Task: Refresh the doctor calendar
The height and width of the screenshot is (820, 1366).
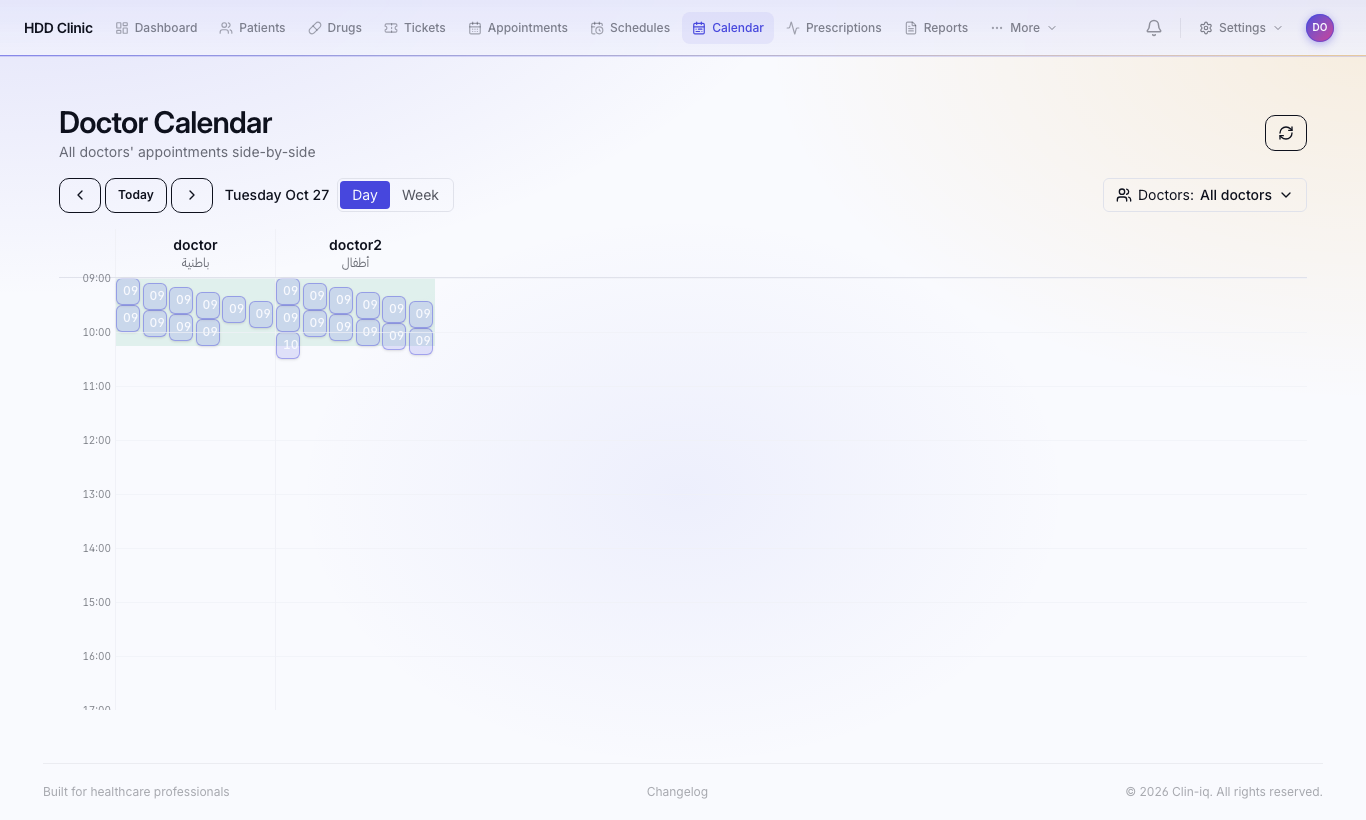Action: coord(1286,133)
